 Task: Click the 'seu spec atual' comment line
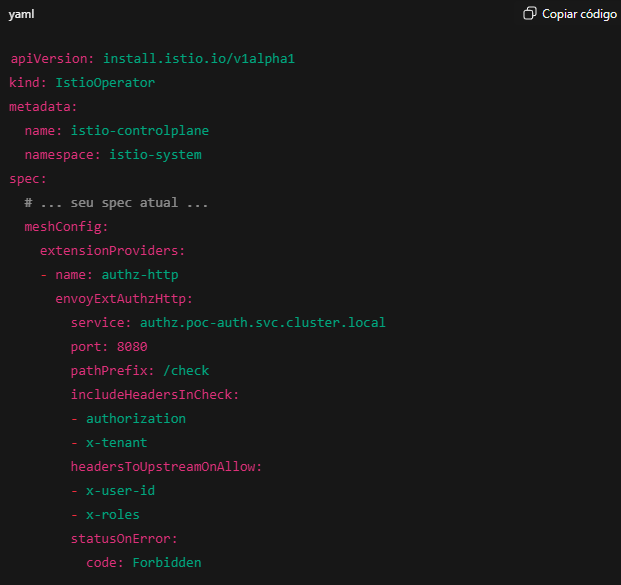(x=117, y=203)
